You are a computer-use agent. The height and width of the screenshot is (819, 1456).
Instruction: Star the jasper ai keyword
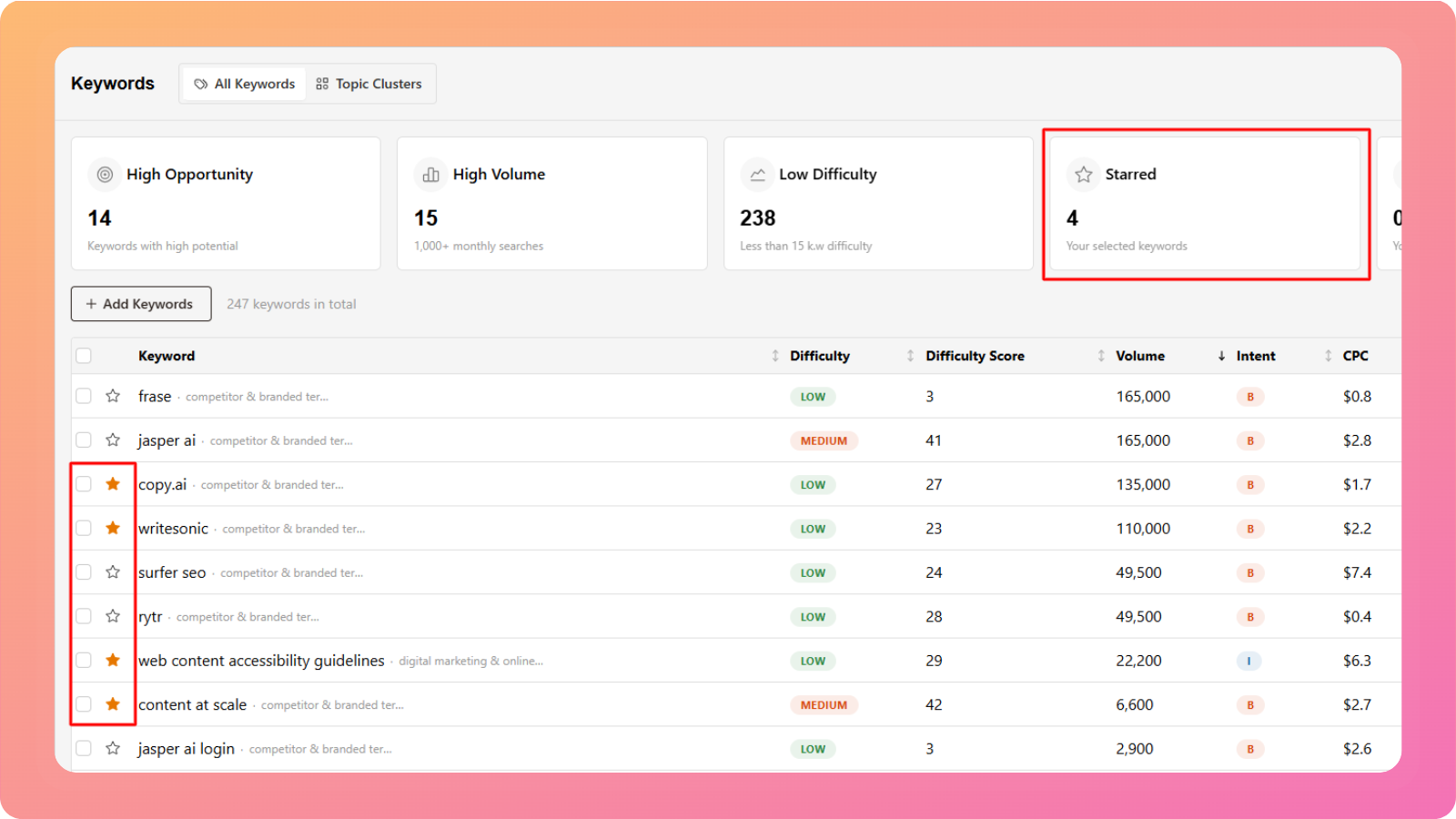tap(113, 440)
